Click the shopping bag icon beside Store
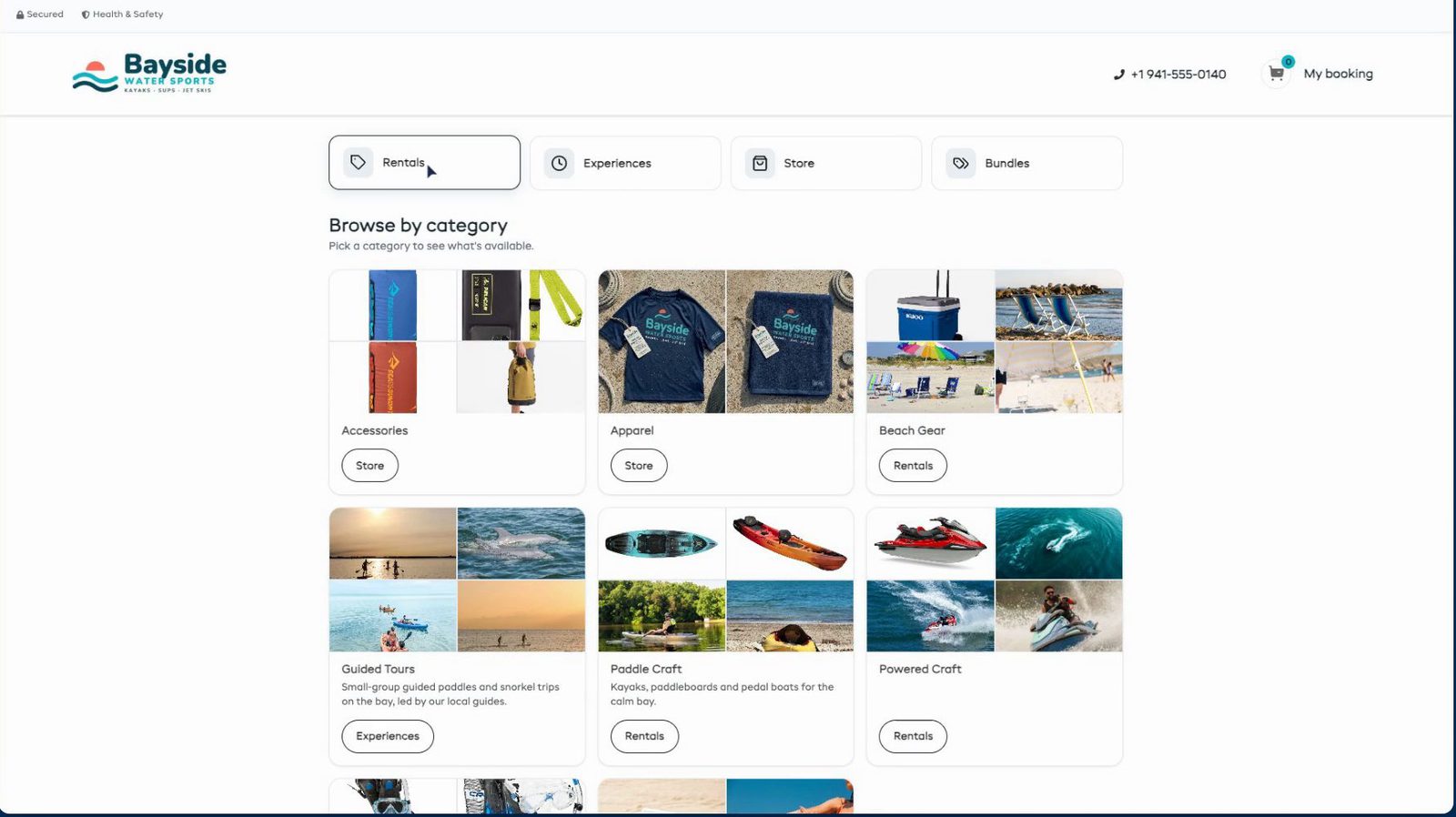Viewport: 1456px width, 817px height. point(760,163)
